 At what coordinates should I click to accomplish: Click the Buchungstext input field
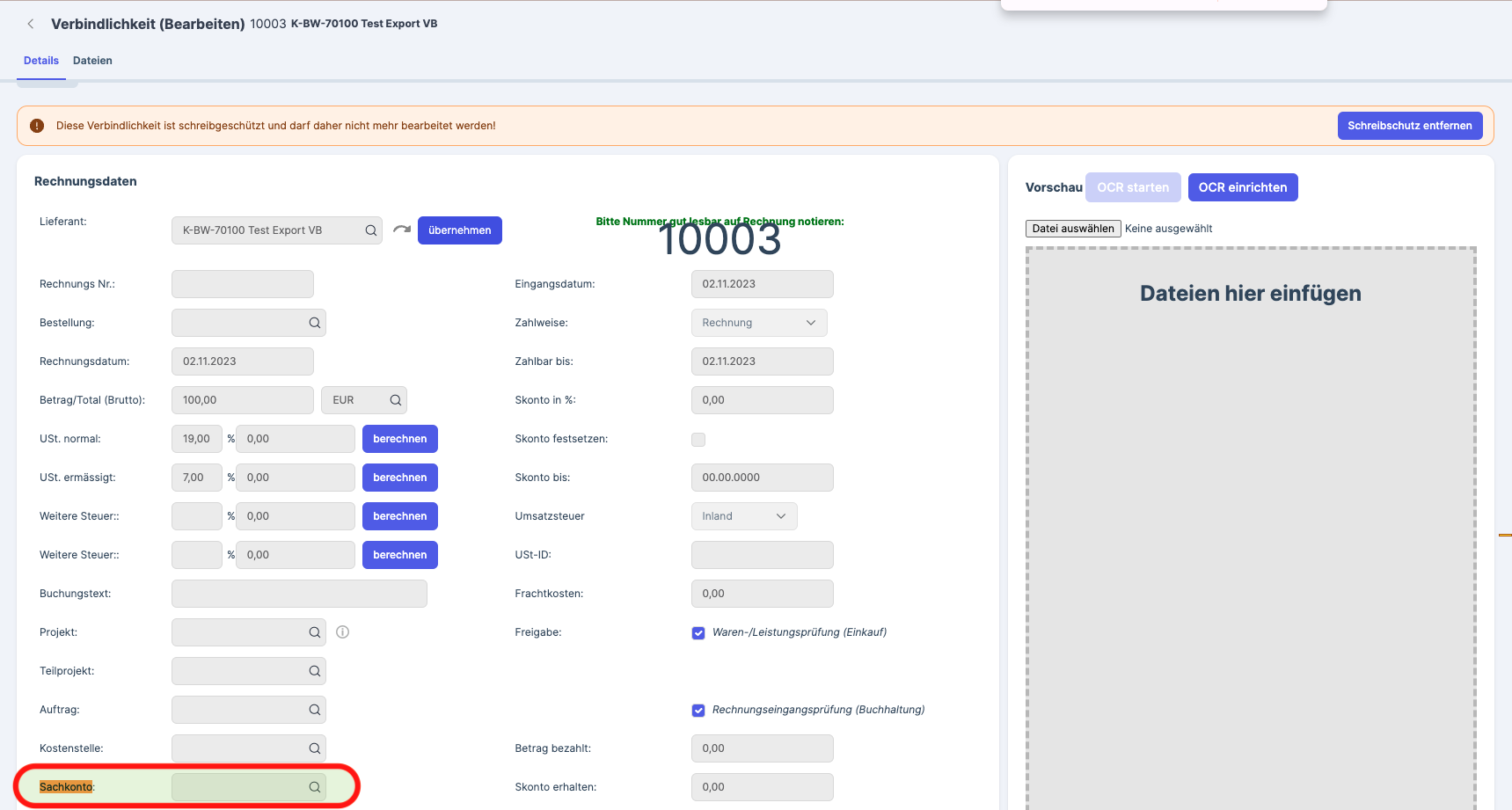pyautogui.click(x=299, y=594)
